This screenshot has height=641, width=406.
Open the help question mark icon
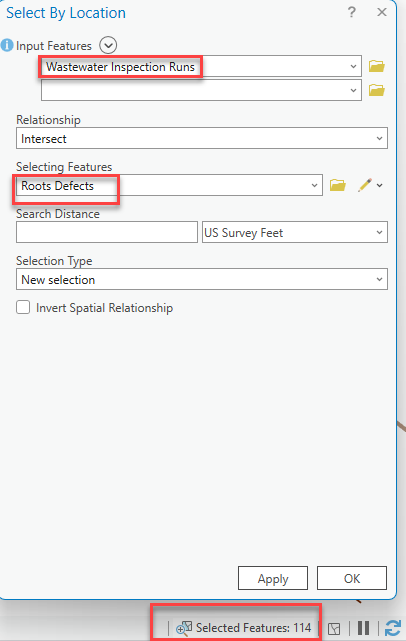click(x=352, y=12)
